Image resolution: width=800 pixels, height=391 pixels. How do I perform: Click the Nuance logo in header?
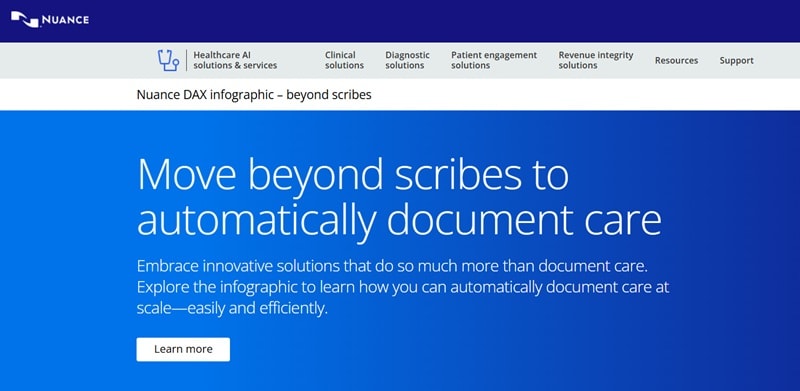point(50,20)
